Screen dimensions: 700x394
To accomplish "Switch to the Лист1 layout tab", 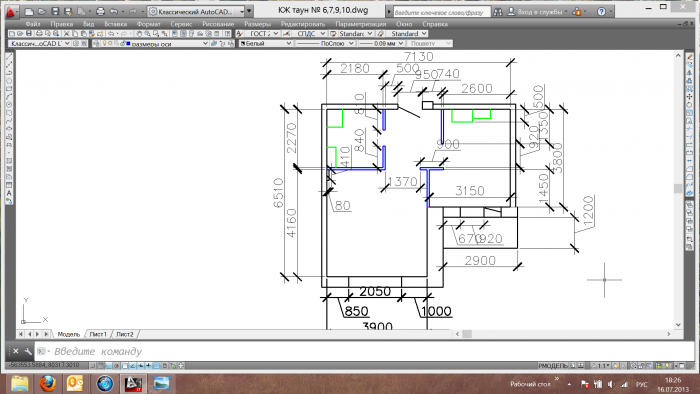I will click(98, 334).
